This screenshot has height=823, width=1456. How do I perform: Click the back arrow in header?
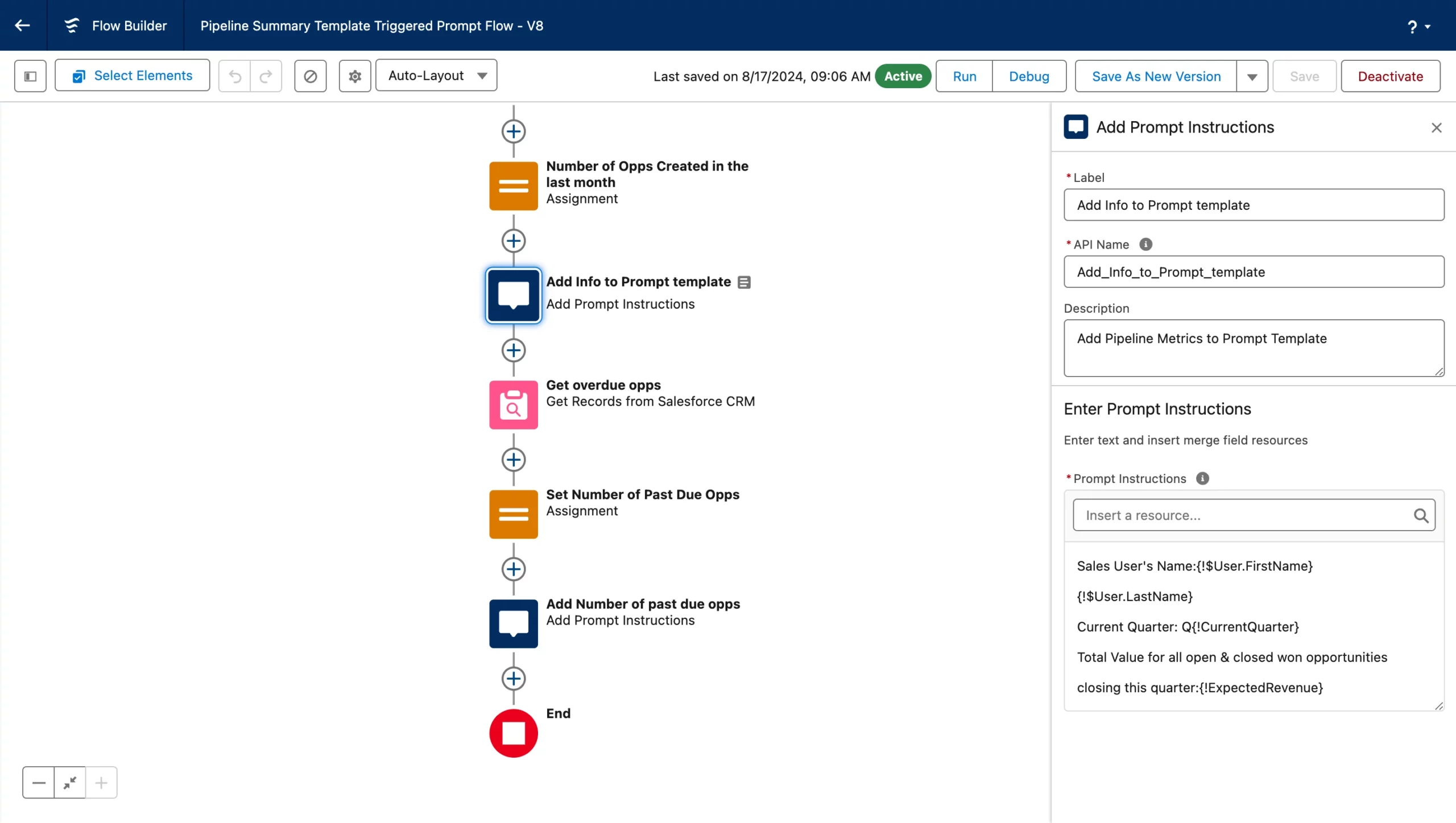click(x=23, y=26)
